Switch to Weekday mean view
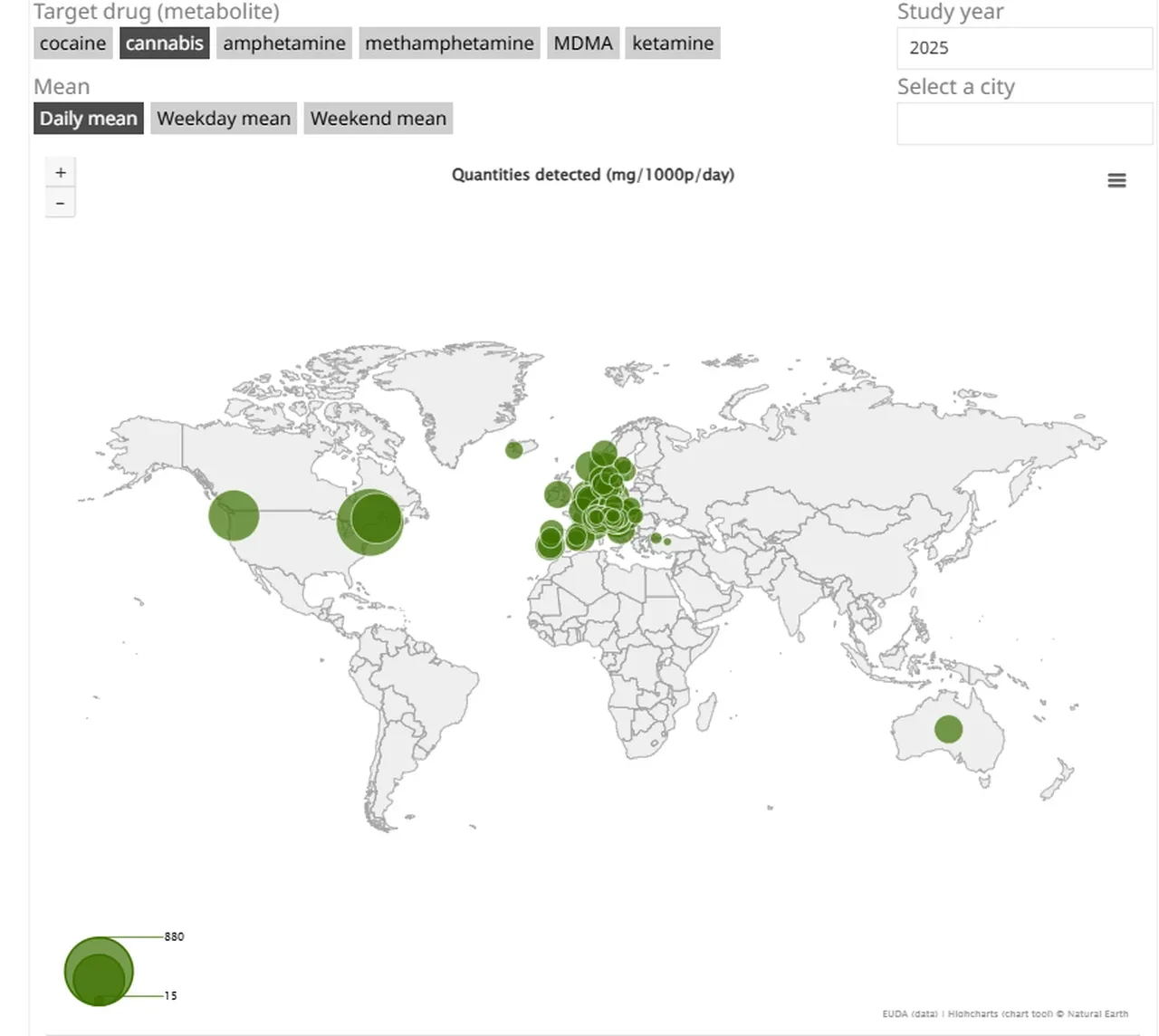Screen dimensions: 1159x1036 coord(224,119)
